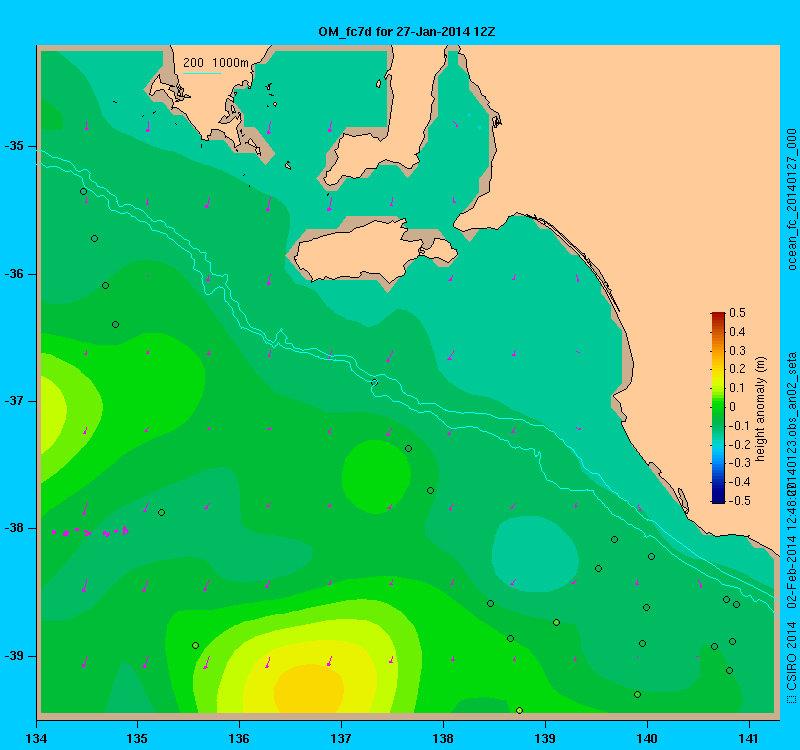Screen dimensions: 800x750
Task: Click the '139' longitude axis label
Action: pos(545,738)
